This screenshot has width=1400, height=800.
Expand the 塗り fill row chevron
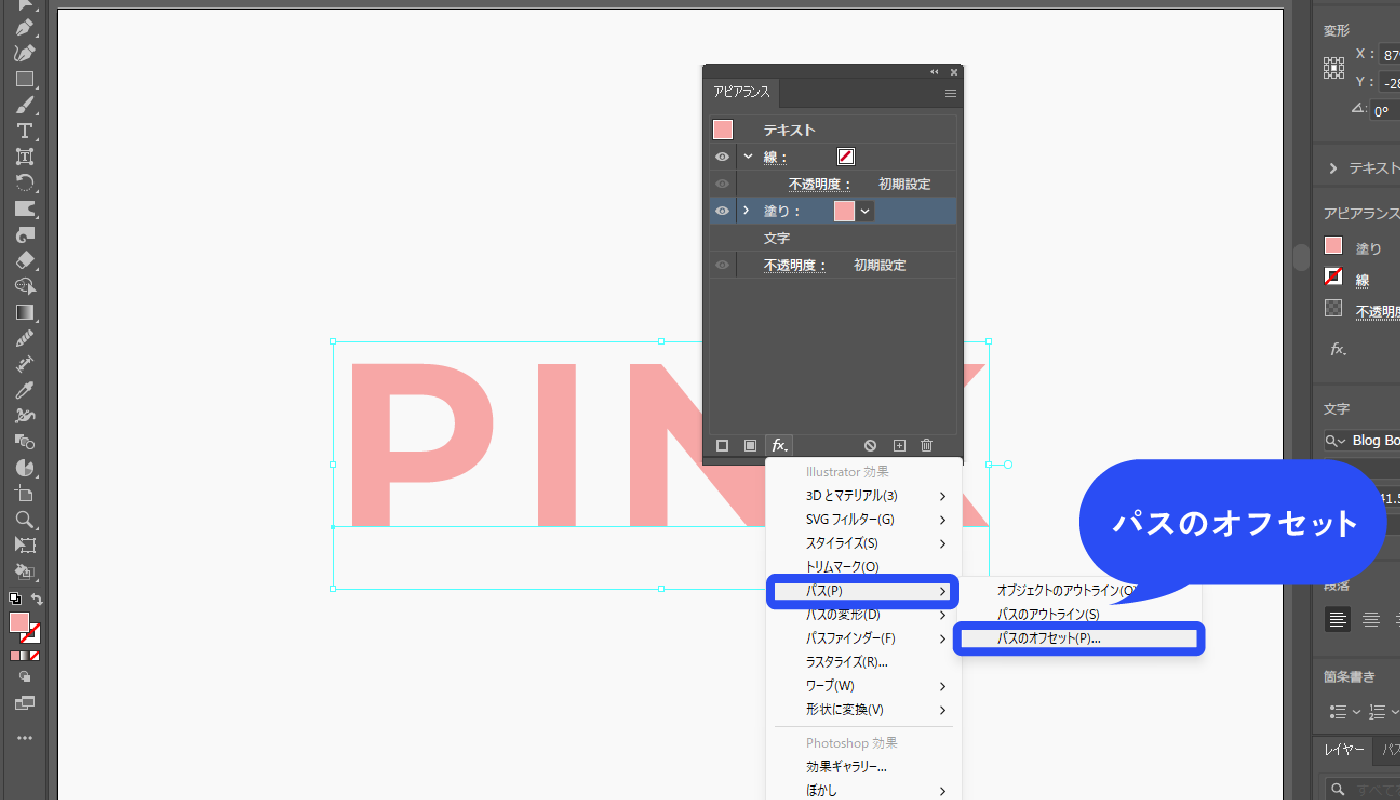(746, 211)
